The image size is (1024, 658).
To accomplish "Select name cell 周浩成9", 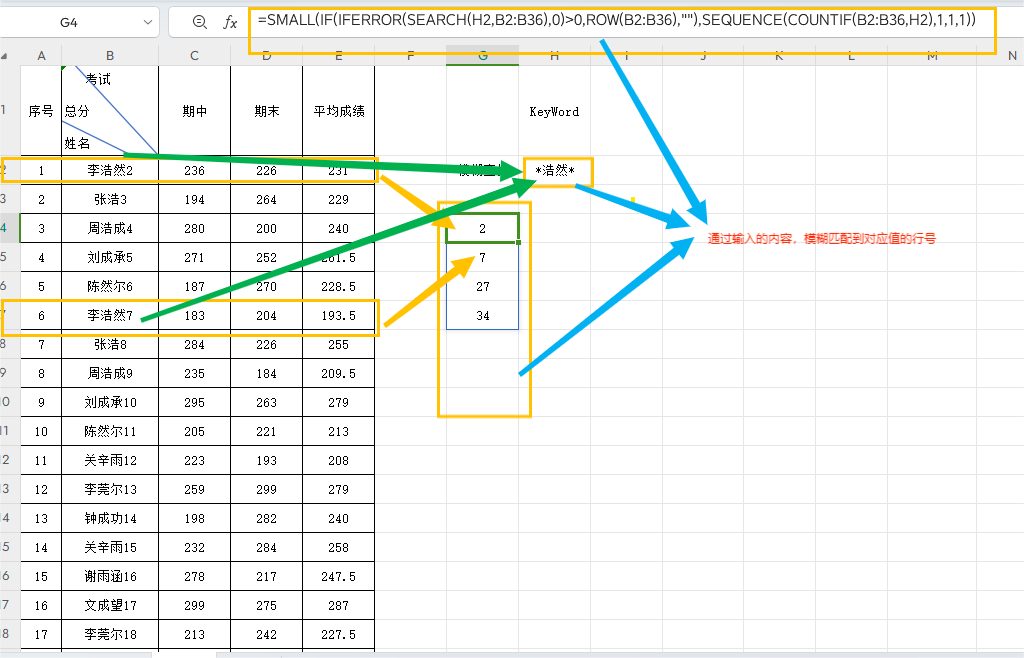I will (110, 373).
